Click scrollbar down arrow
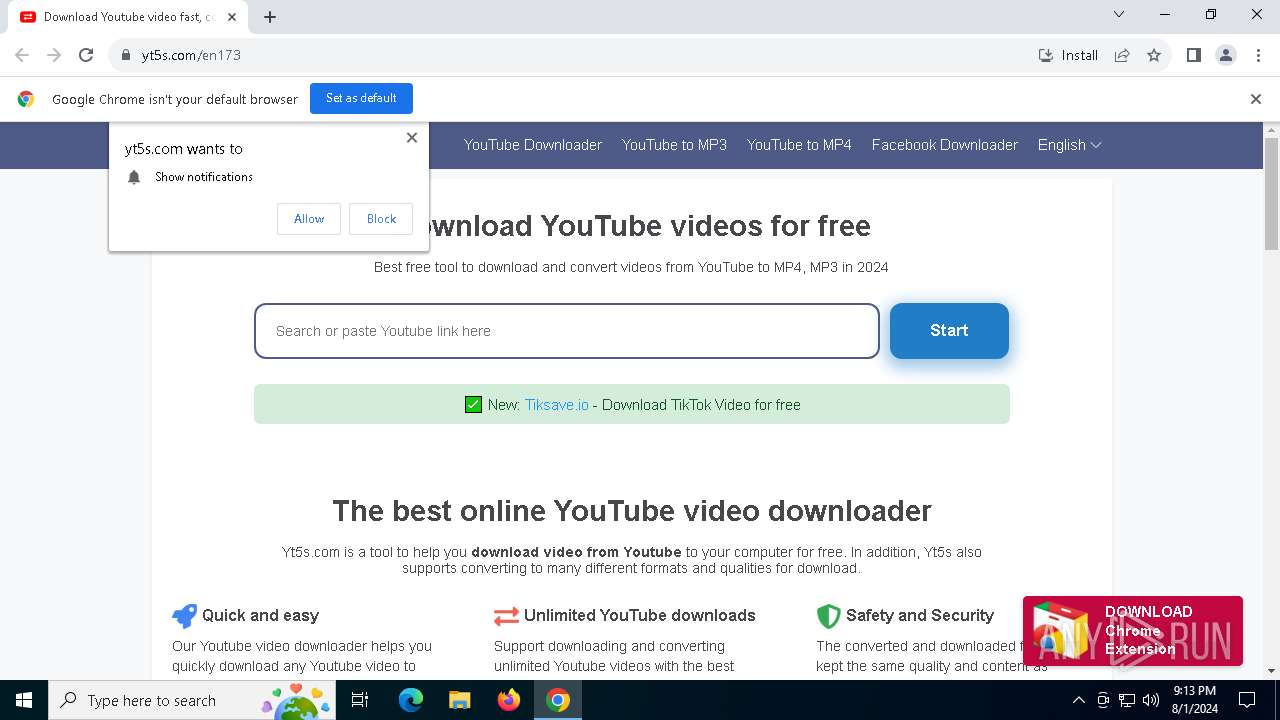Image resolution: width=1280 pixels, height=720 pixels. [1271, 671]
